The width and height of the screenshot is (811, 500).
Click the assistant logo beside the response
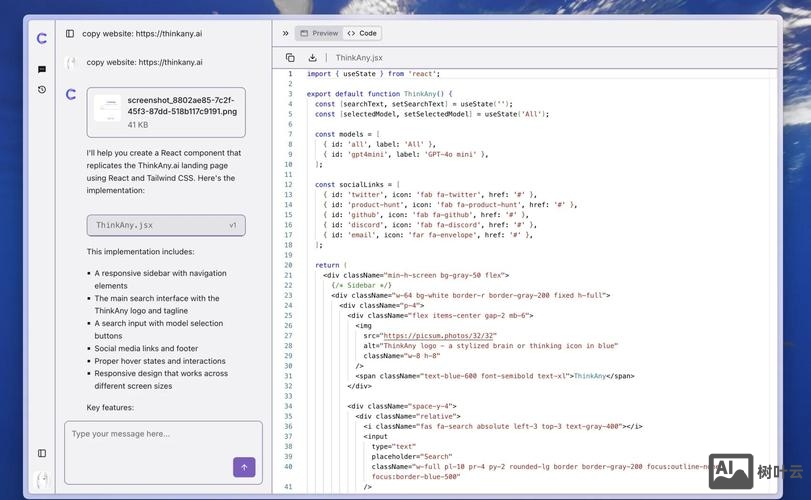pyautogui.click(x=71, y=95)
